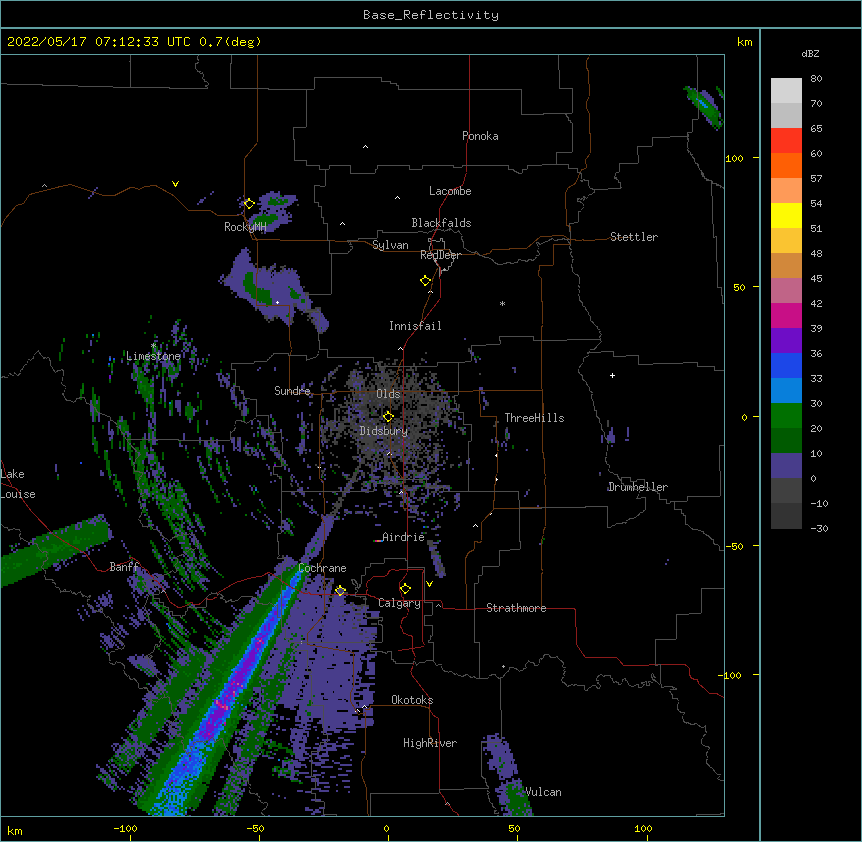Click the Limestone label

(153, 356)
